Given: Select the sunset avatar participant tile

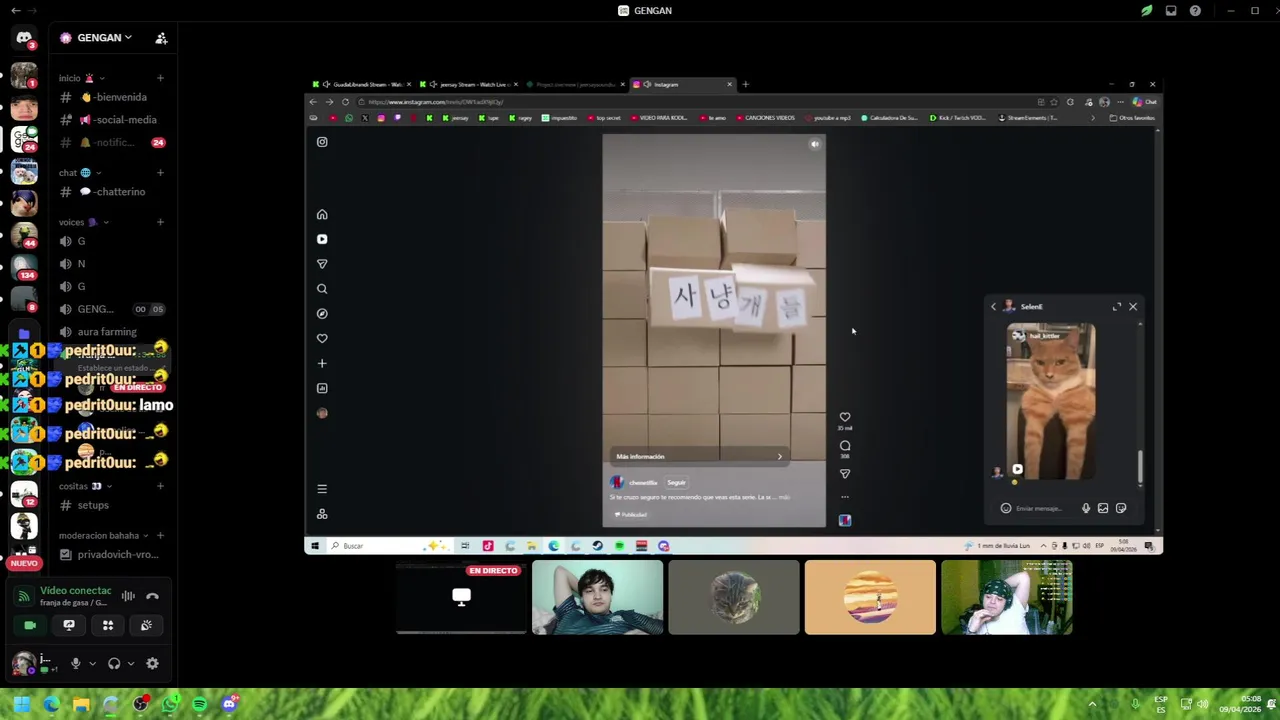Looking at the screenshot, I should click(x=870, y=597).
